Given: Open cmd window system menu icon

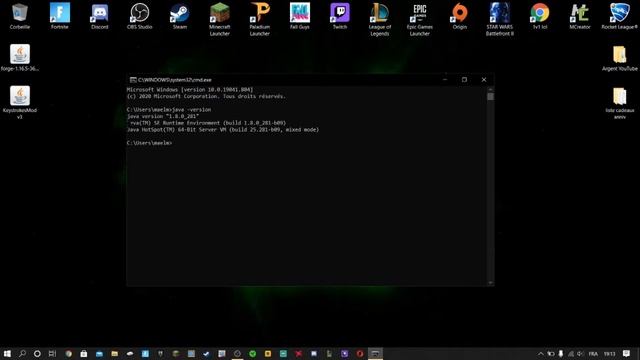Looking at the screenshot, I should 133,80.
